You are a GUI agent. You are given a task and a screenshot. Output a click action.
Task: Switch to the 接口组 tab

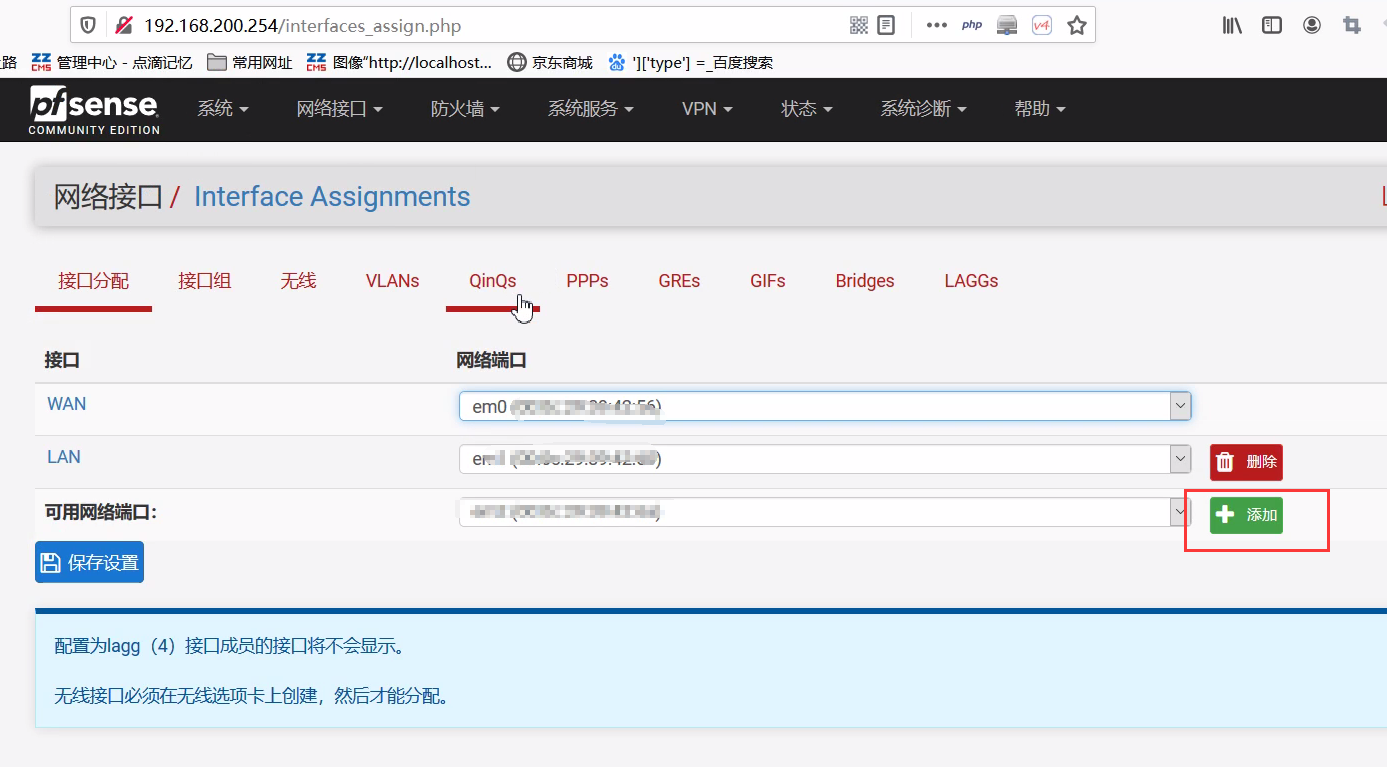coord(205,281)
